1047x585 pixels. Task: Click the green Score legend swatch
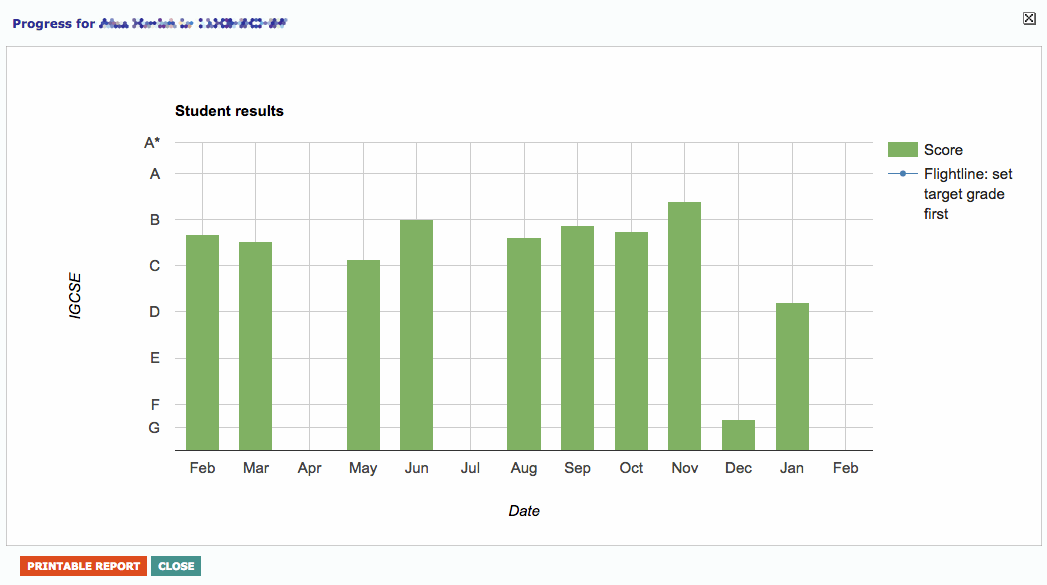click(902, 150)
